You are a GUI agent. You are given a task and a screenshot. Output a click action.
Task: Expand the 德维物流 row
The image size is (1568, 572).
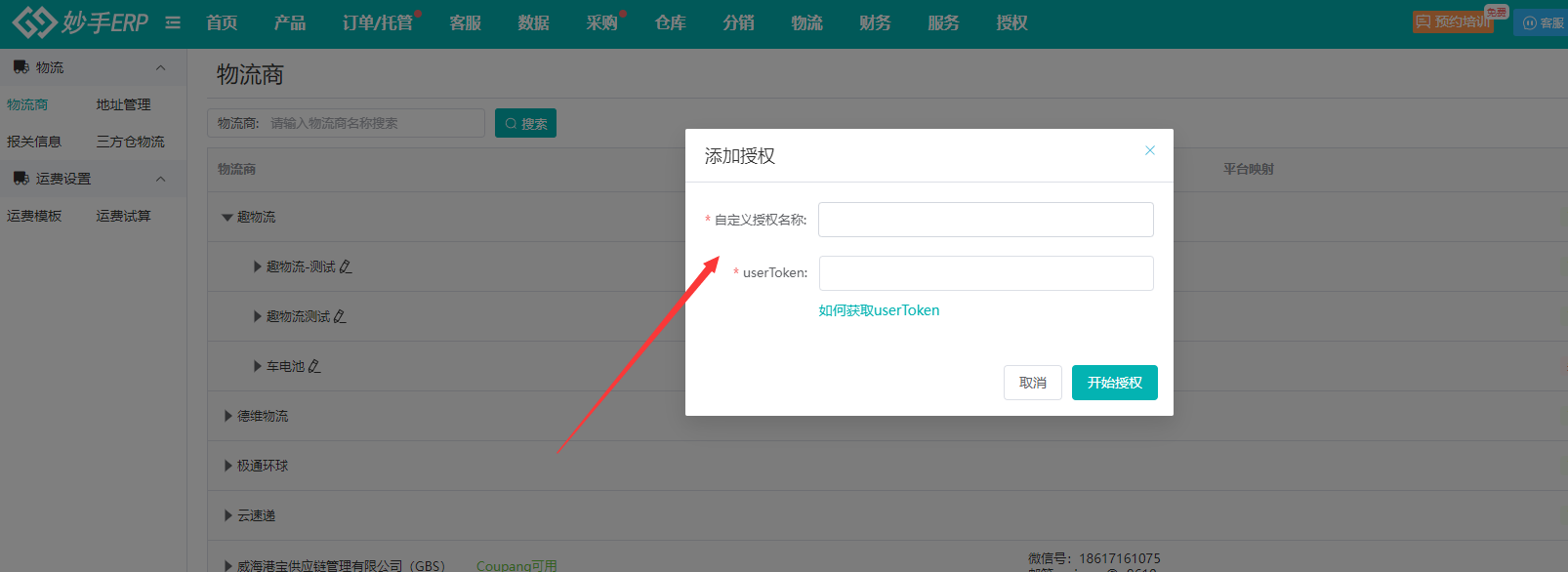228,416
